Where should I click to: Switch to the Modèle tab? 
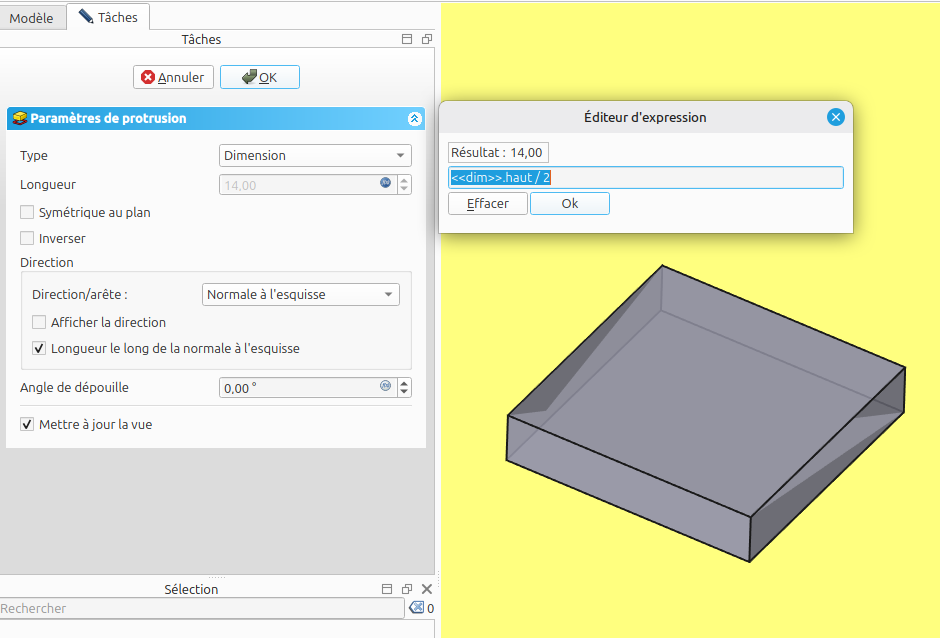[x=31, y=18]
